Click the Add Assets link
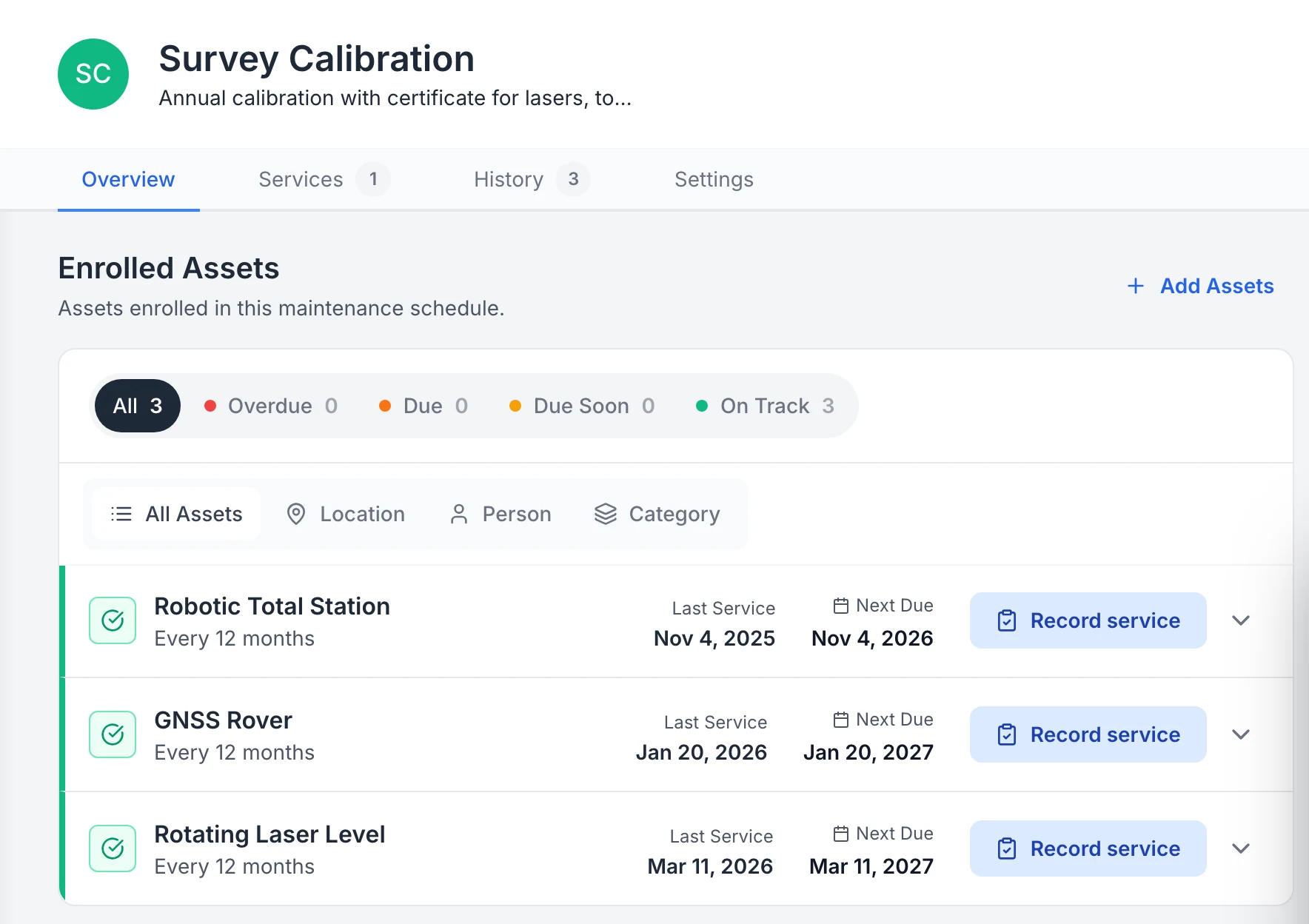Screen dimensions: 1309x924 (1200, 286)
